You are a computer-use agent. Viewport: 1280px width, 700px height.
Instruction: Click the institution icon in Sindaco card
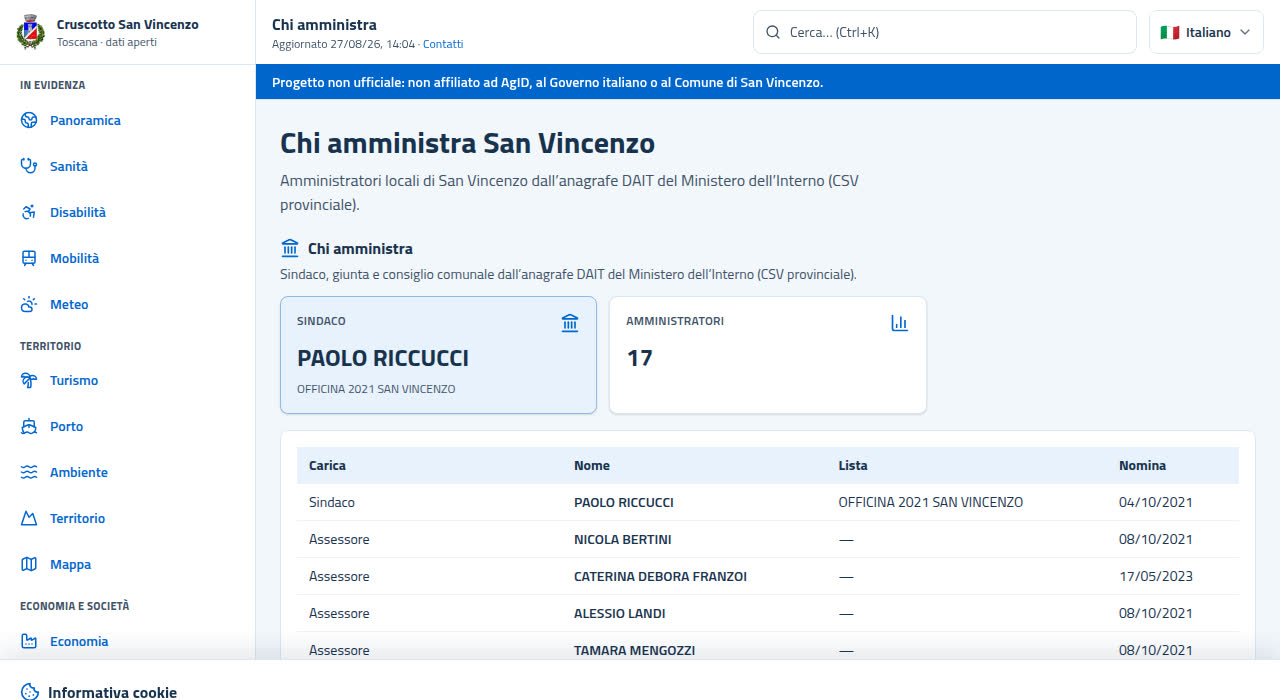click(570, 323)
